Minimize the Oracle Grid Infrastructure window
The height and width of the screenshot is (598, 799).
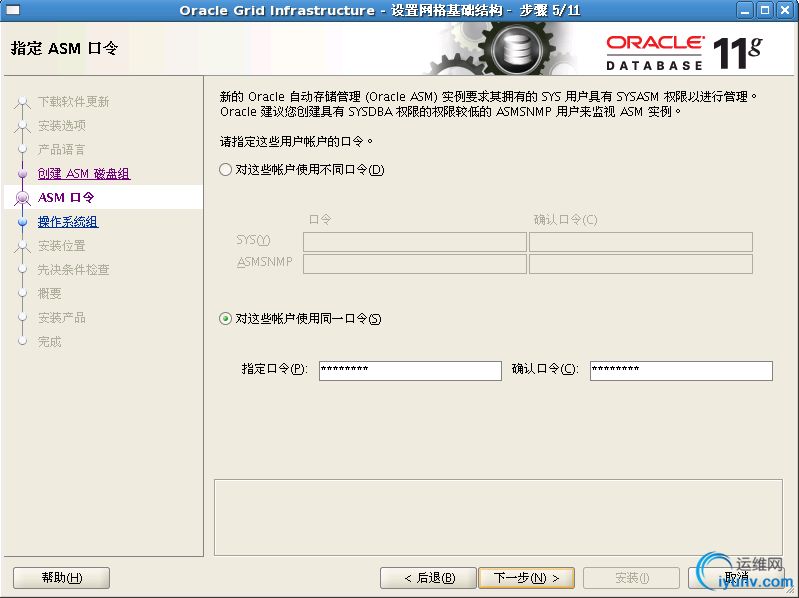745,10
